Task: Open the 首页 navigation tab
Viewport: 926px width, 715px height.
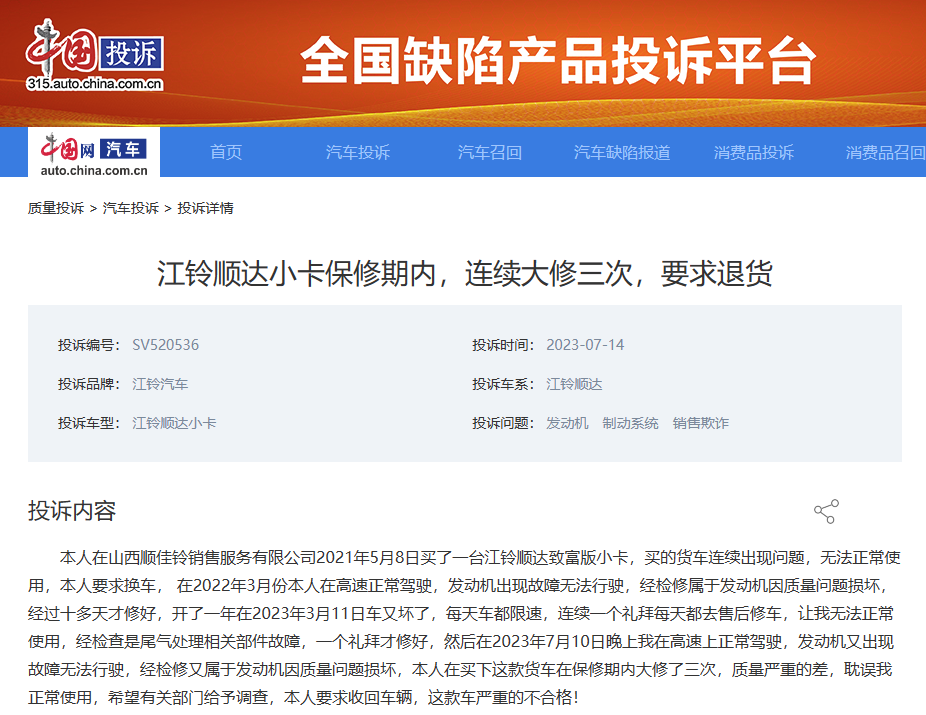Action: pyautogui.click(x=226, y=152)
